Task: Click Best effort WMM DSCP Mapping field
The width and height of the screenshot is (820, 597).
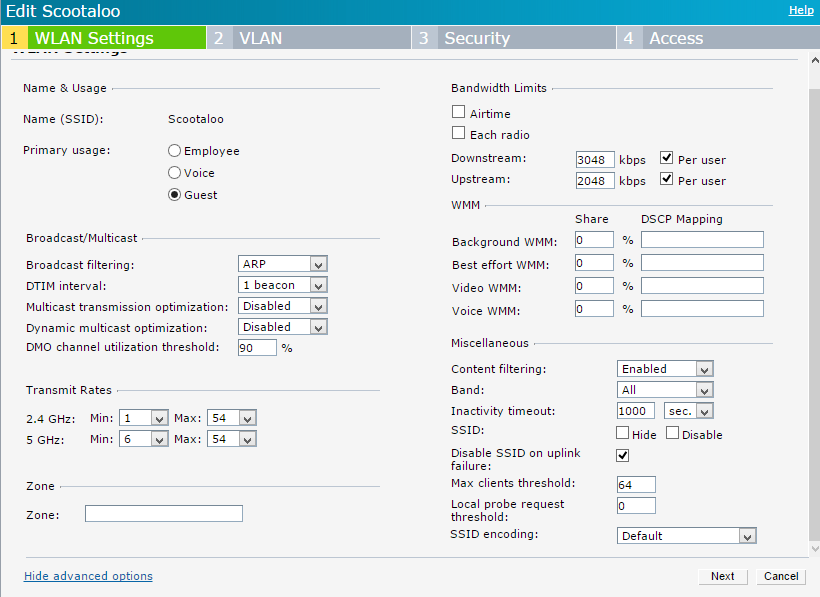Action: pos(702,263)
